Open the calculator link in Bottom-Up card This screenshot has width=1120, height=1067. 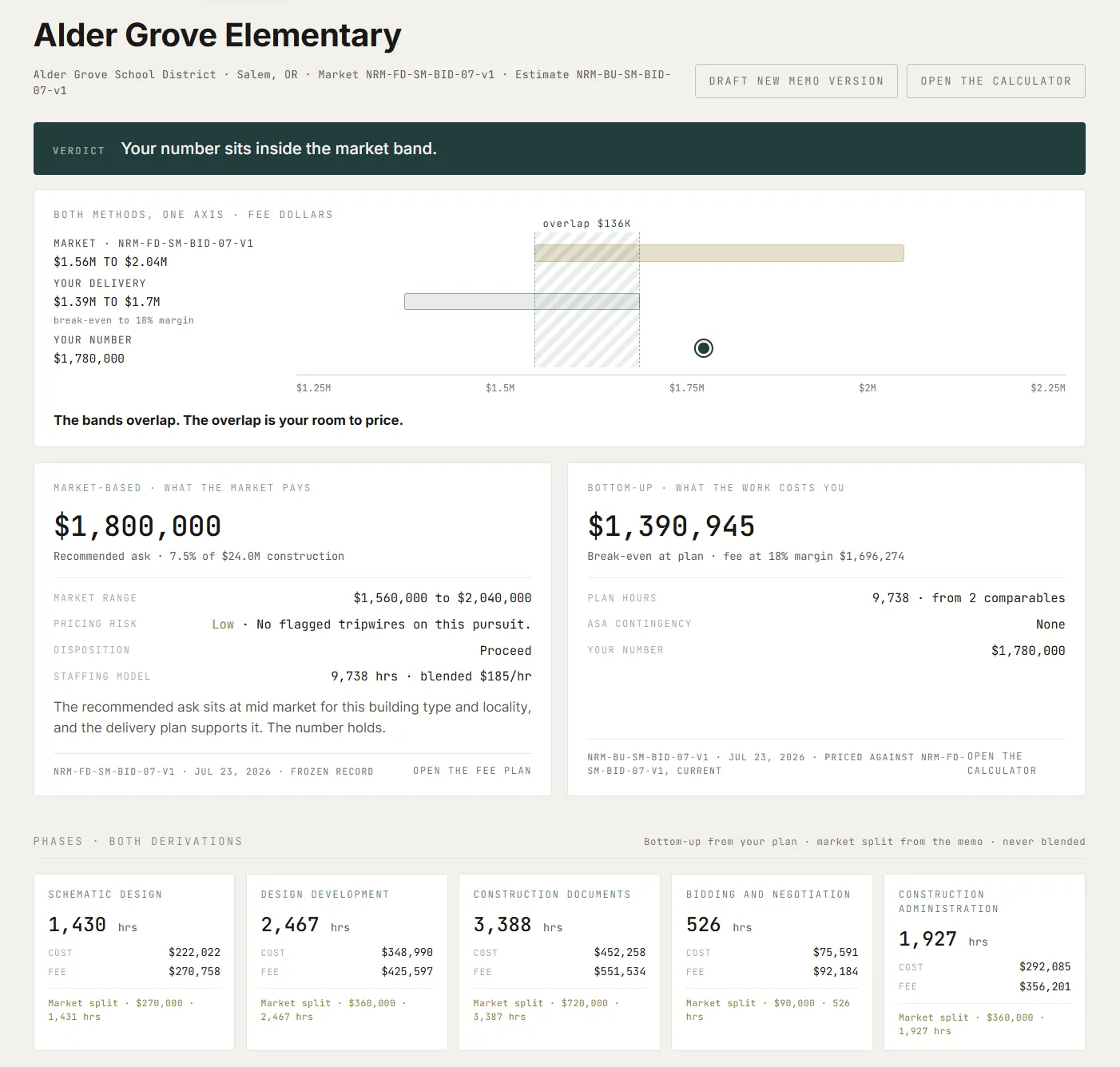[1002, 764]
